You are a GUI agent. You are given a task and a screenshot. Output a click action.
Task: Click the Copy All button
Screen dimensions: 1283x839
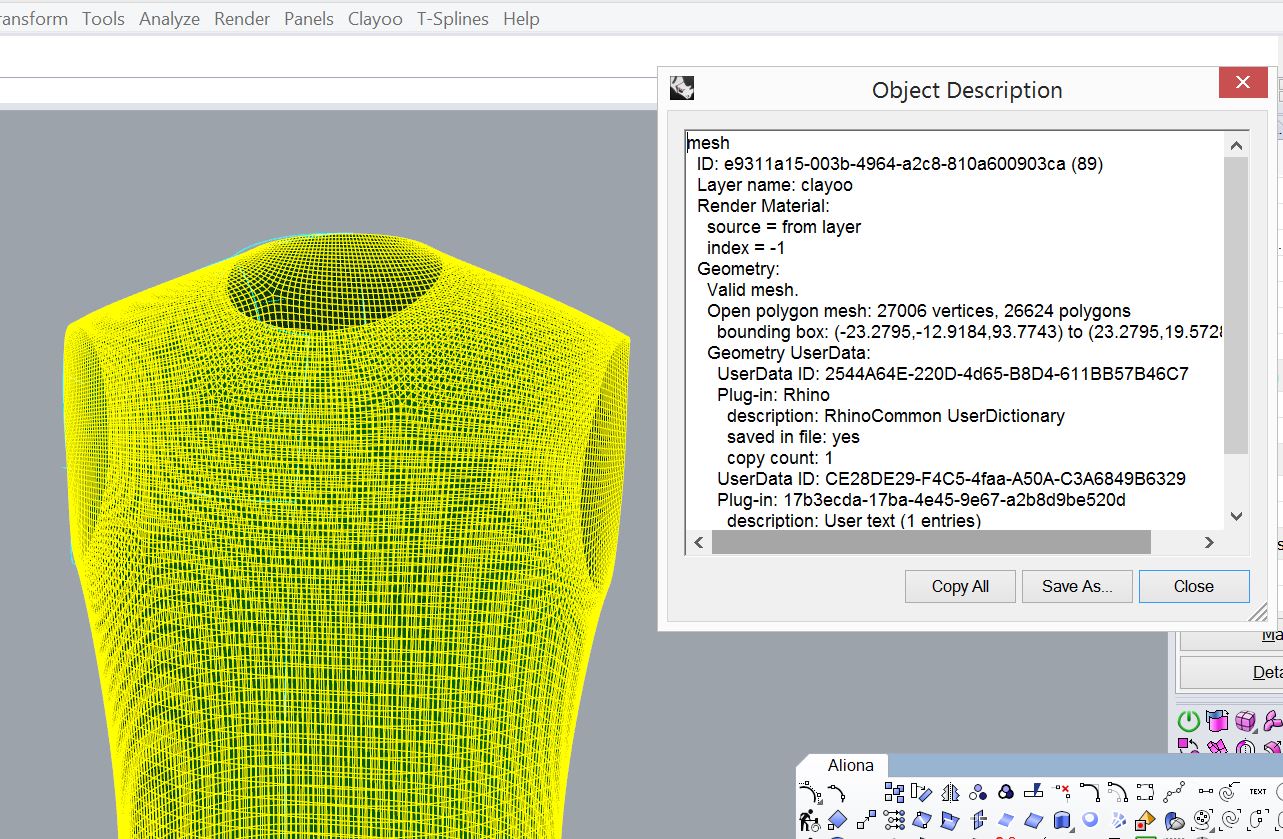point(960,587)
